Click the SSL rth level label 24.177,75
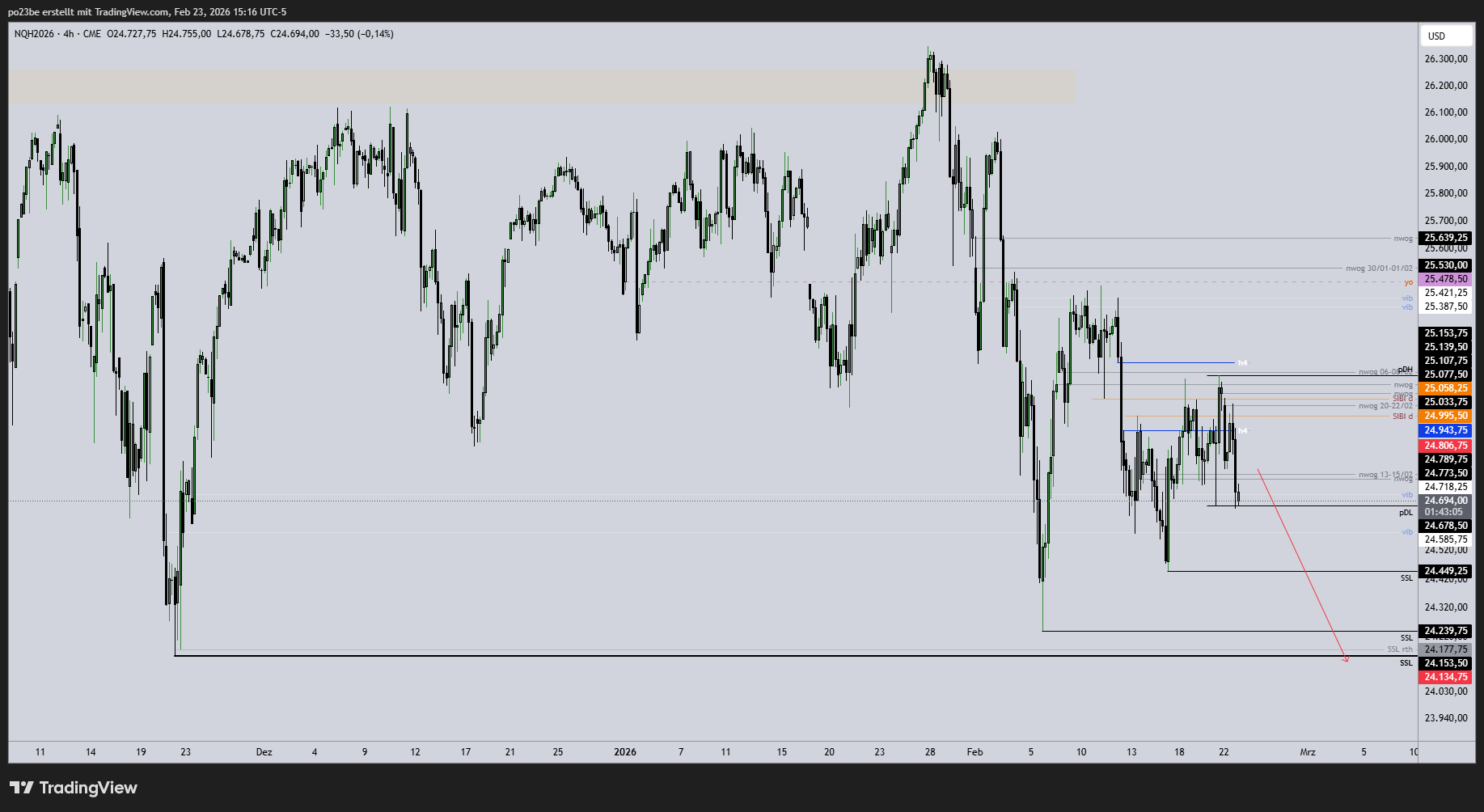This screenshot has height=812, width=1484. [1447, 649]
